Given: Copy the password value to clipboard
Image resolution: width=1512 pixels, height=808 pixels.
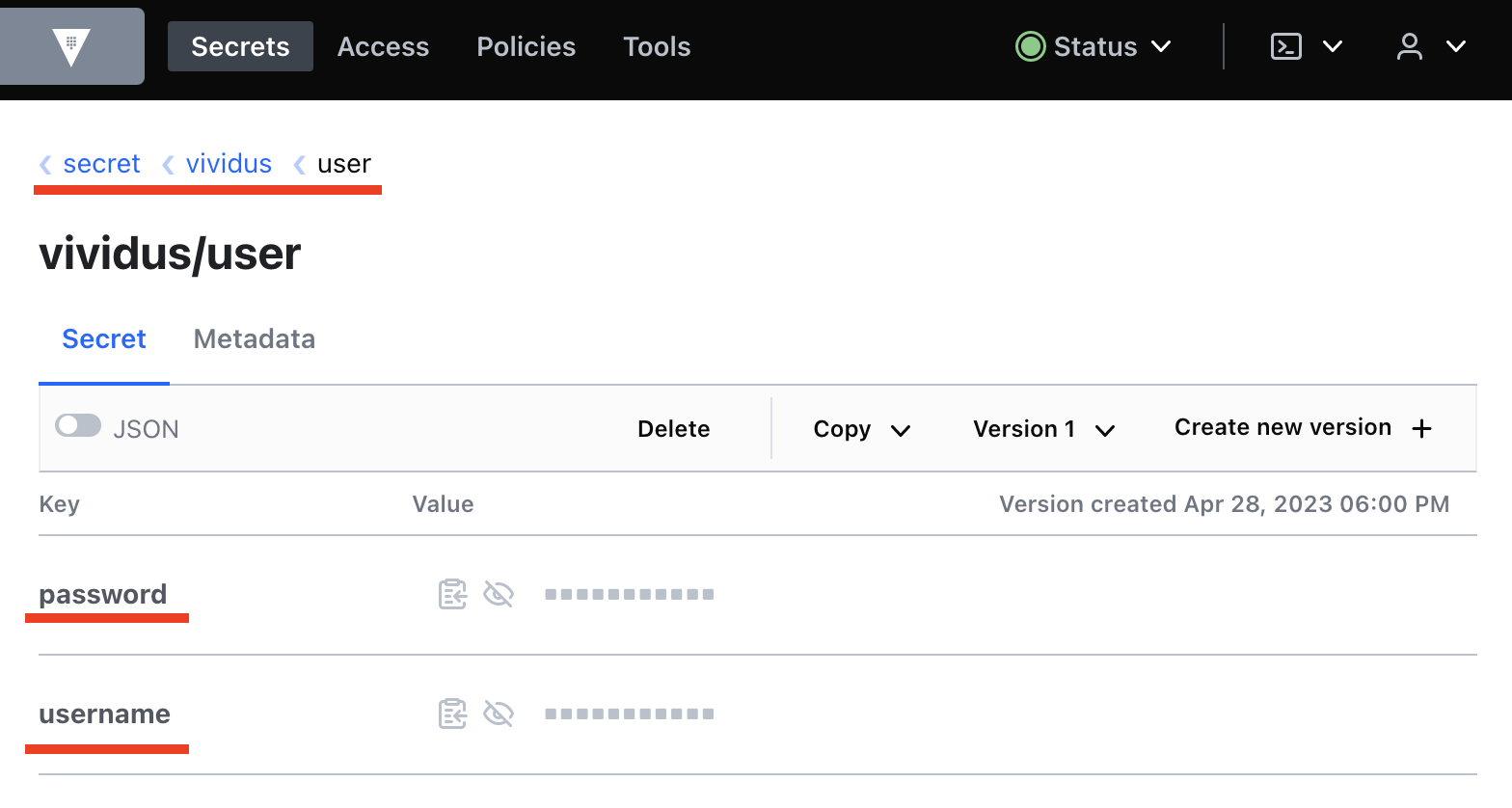Looking at the screenshot, I should (x=452, y=594).
